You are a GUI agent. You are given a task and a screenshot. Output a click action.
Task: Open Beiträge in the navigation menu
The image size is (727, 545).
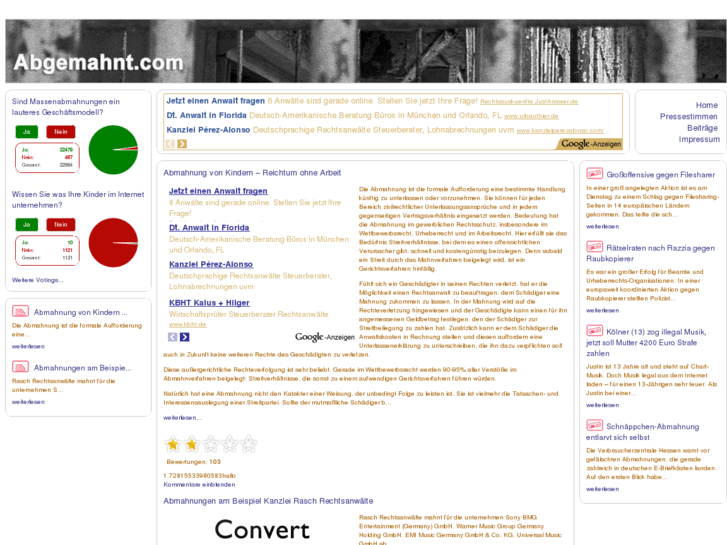pos(702,128)
